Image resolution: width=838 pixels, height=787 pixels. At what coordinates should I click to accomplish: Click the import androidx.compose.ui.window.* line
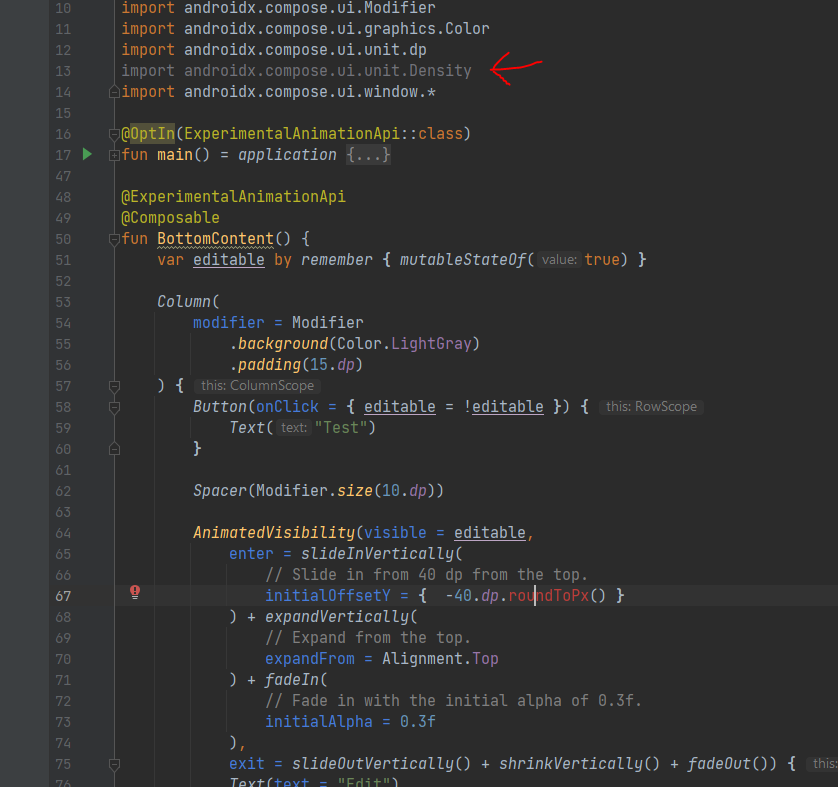pos(278,92)
